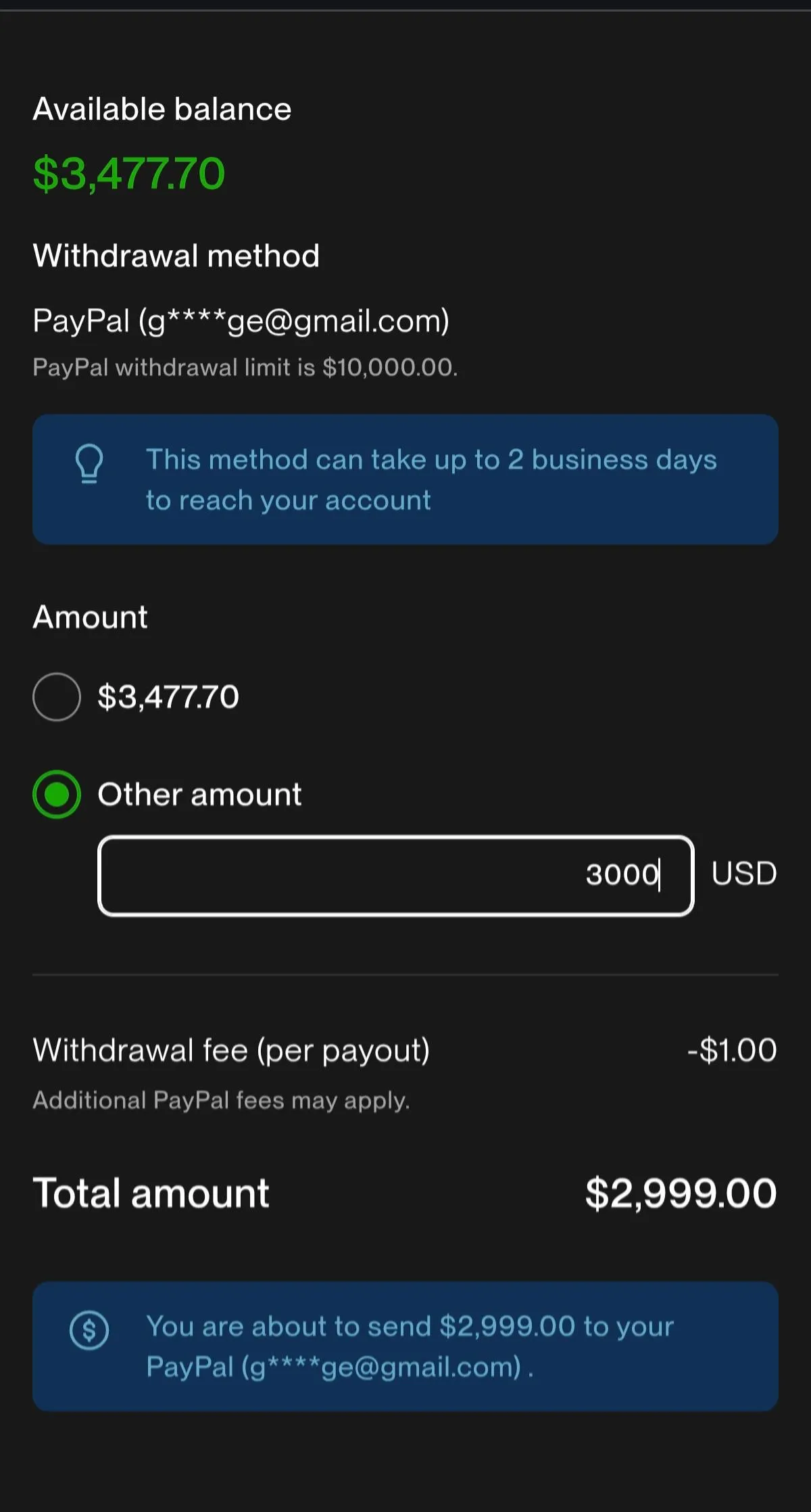Click the PayPal withdrawal limit note
The height and width of the screenshot is (1512, 811).
(245, 367)
